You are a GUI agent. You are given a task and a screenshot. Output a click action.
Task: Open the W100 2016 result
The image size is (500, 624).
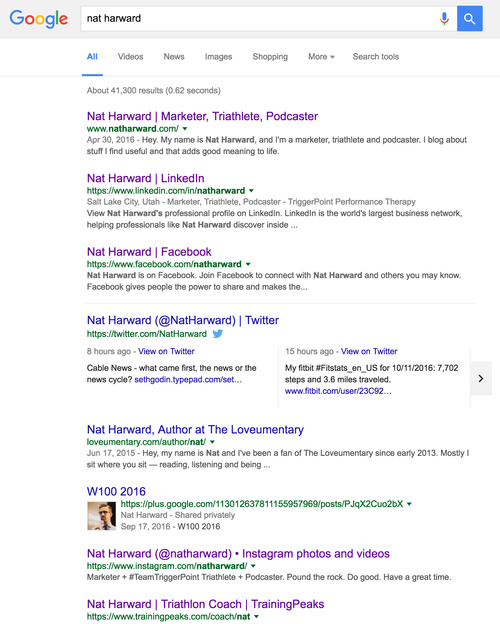pyautogui.click(x=116, y=491)
